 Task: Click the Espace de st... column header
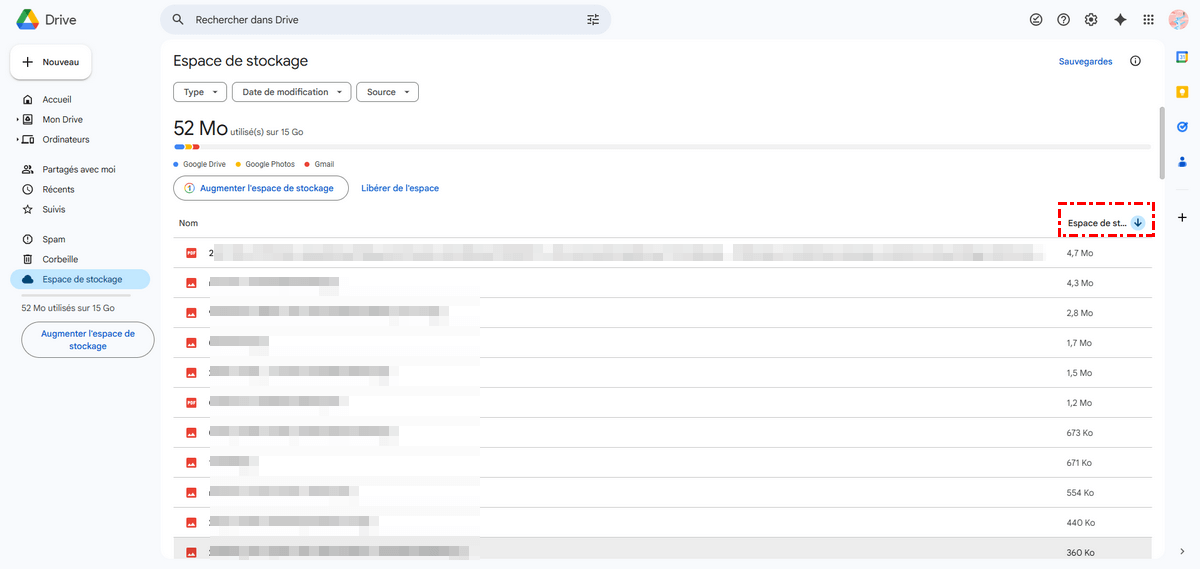[x=1097, y=223]
